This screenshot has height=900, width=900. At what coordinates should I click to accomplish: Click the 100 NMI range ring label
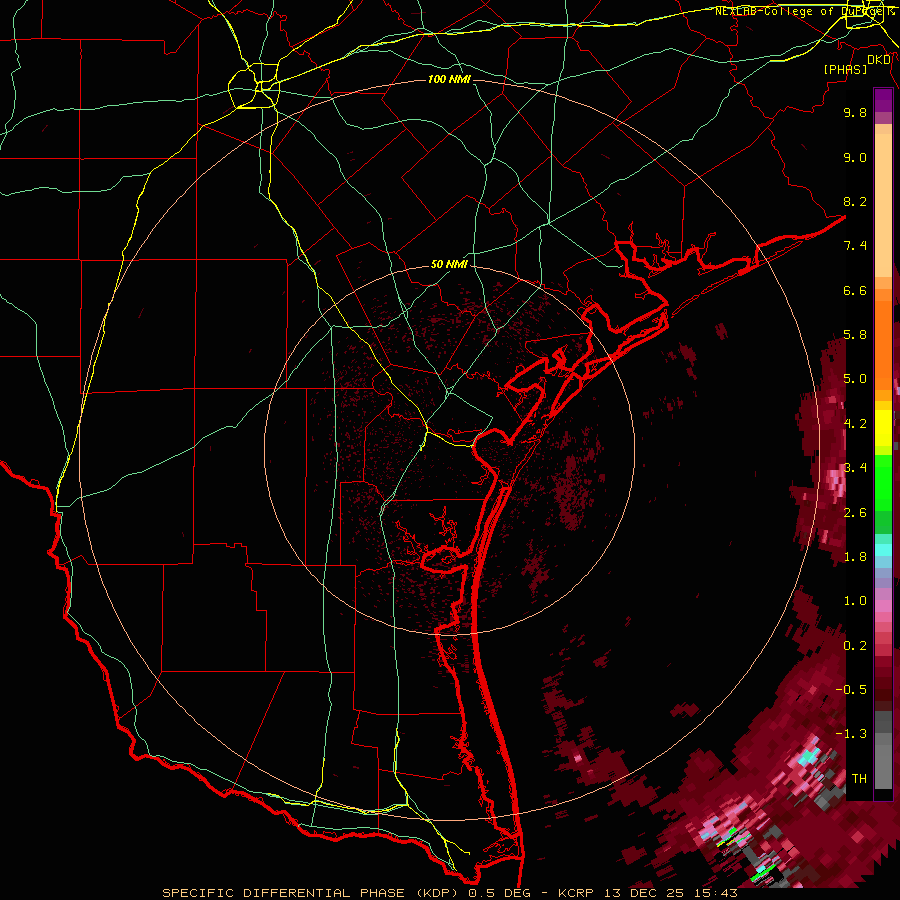click(x=449, y=79)
